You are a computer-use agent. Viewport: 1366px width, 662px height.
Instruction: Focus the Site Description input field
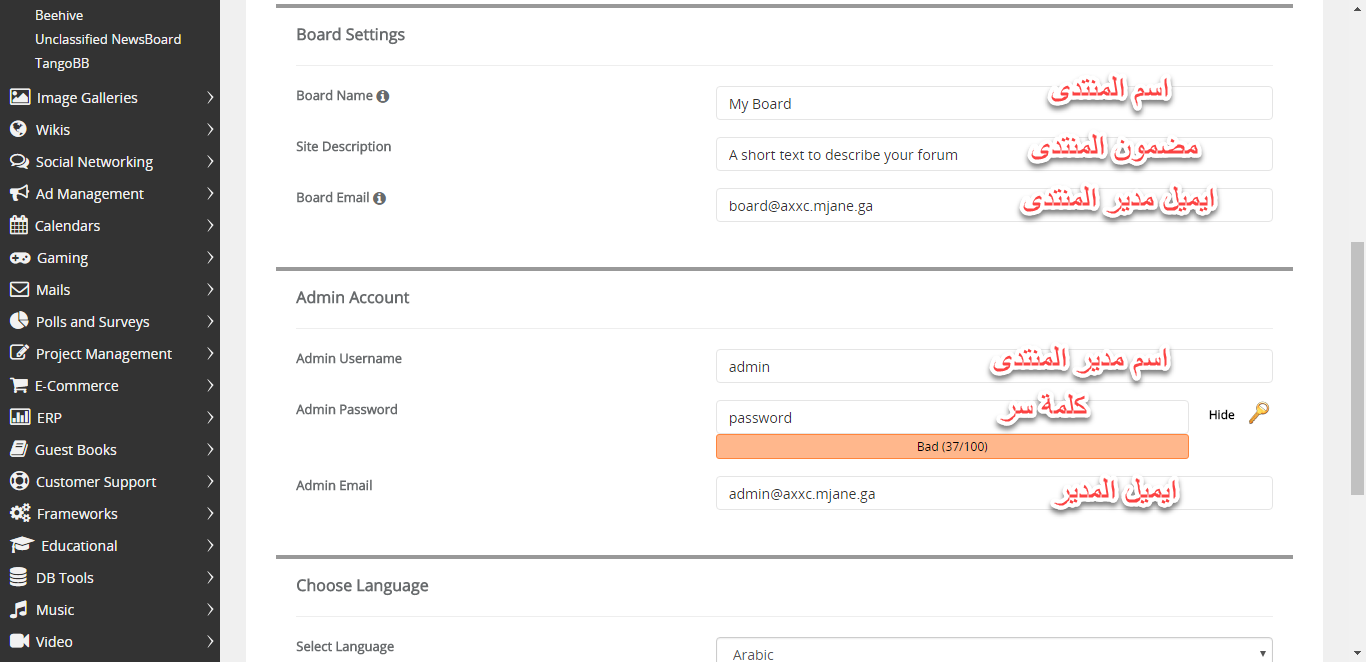click(x=994, y=154)
